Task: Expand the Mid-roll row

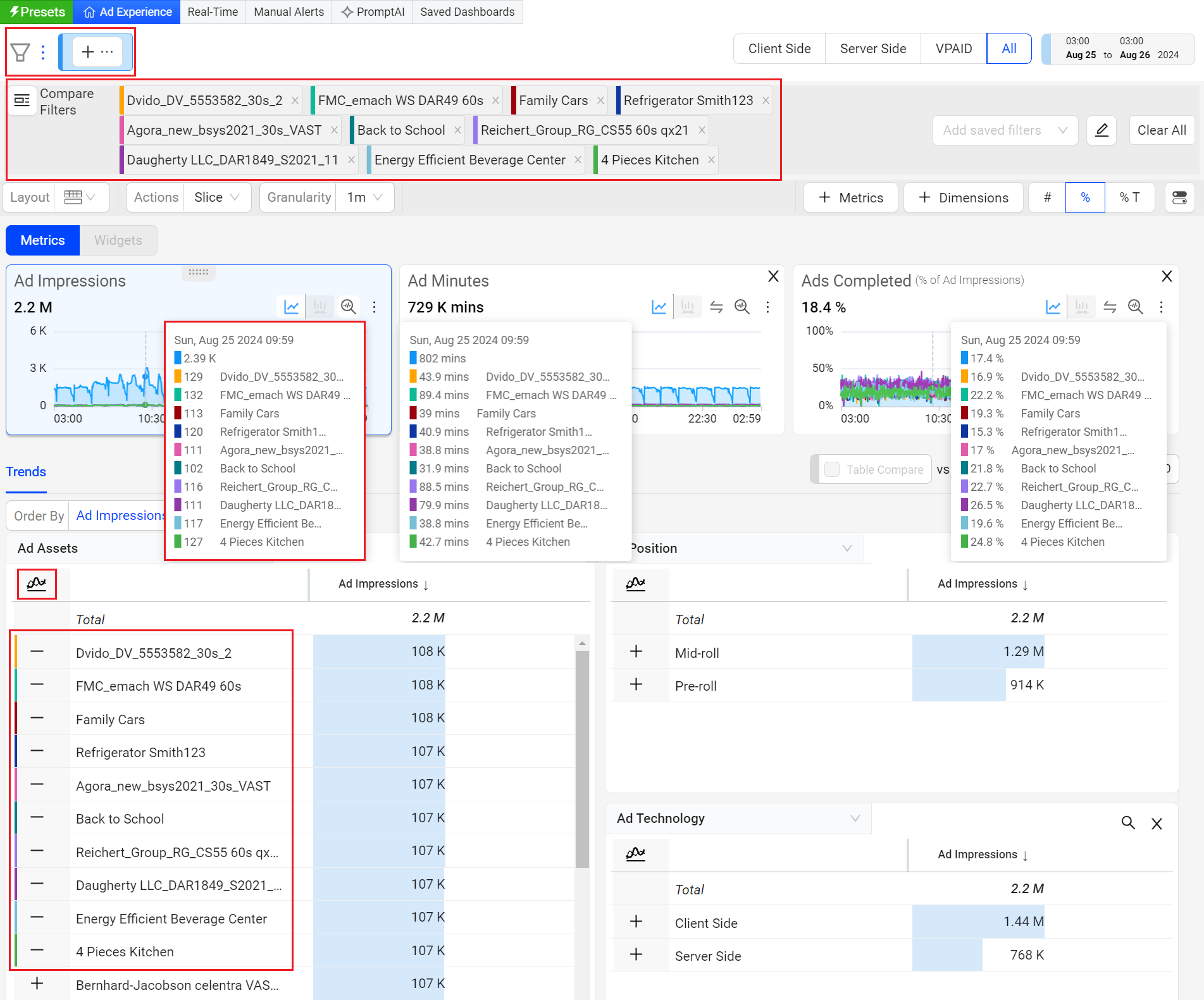Action: 636,652
